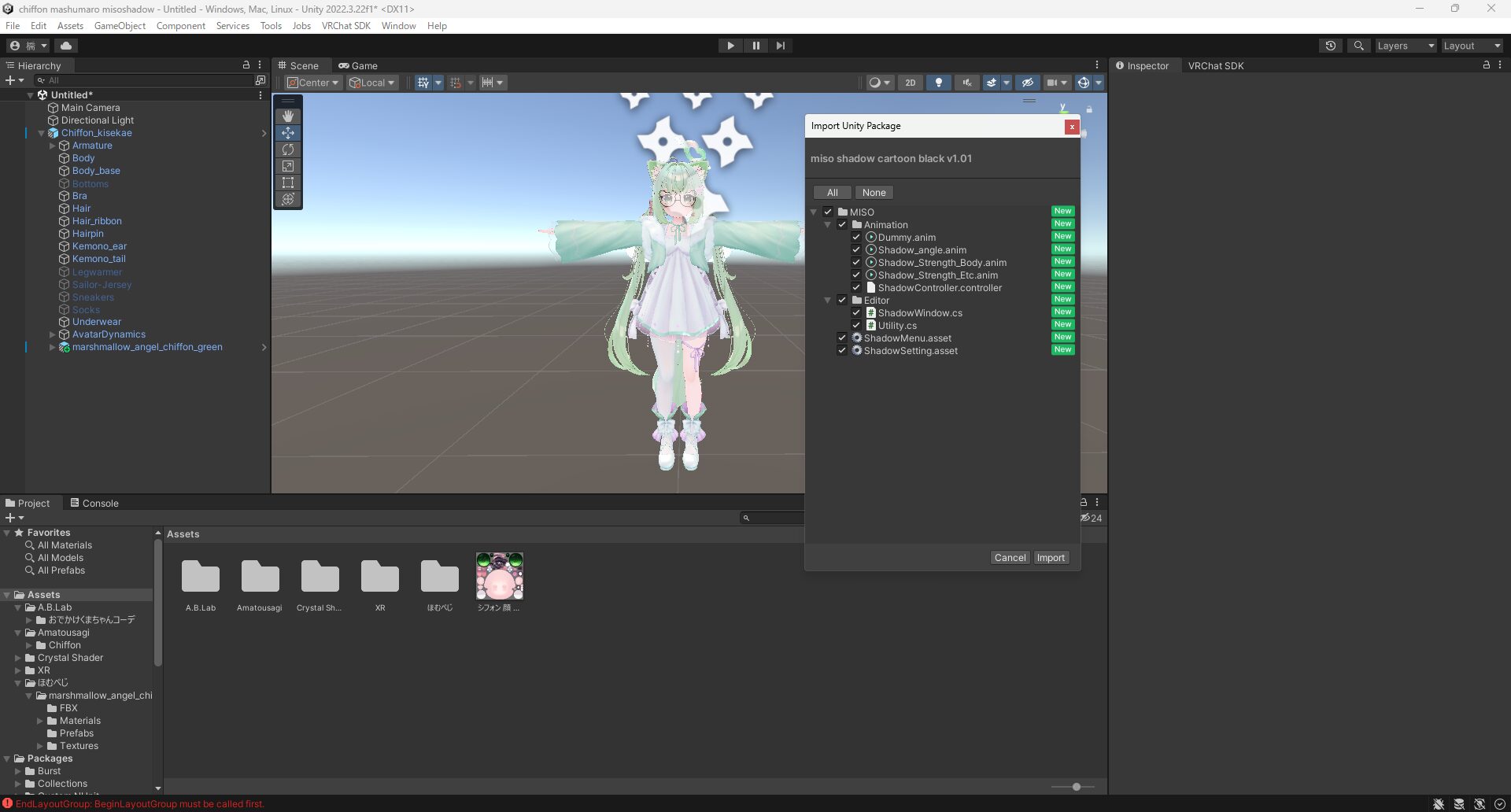This screenshot has width=1511, height=812.
Task: Toggle scene view lighting bulb icon
Action: pyautogui.click(x=938, y=83)
